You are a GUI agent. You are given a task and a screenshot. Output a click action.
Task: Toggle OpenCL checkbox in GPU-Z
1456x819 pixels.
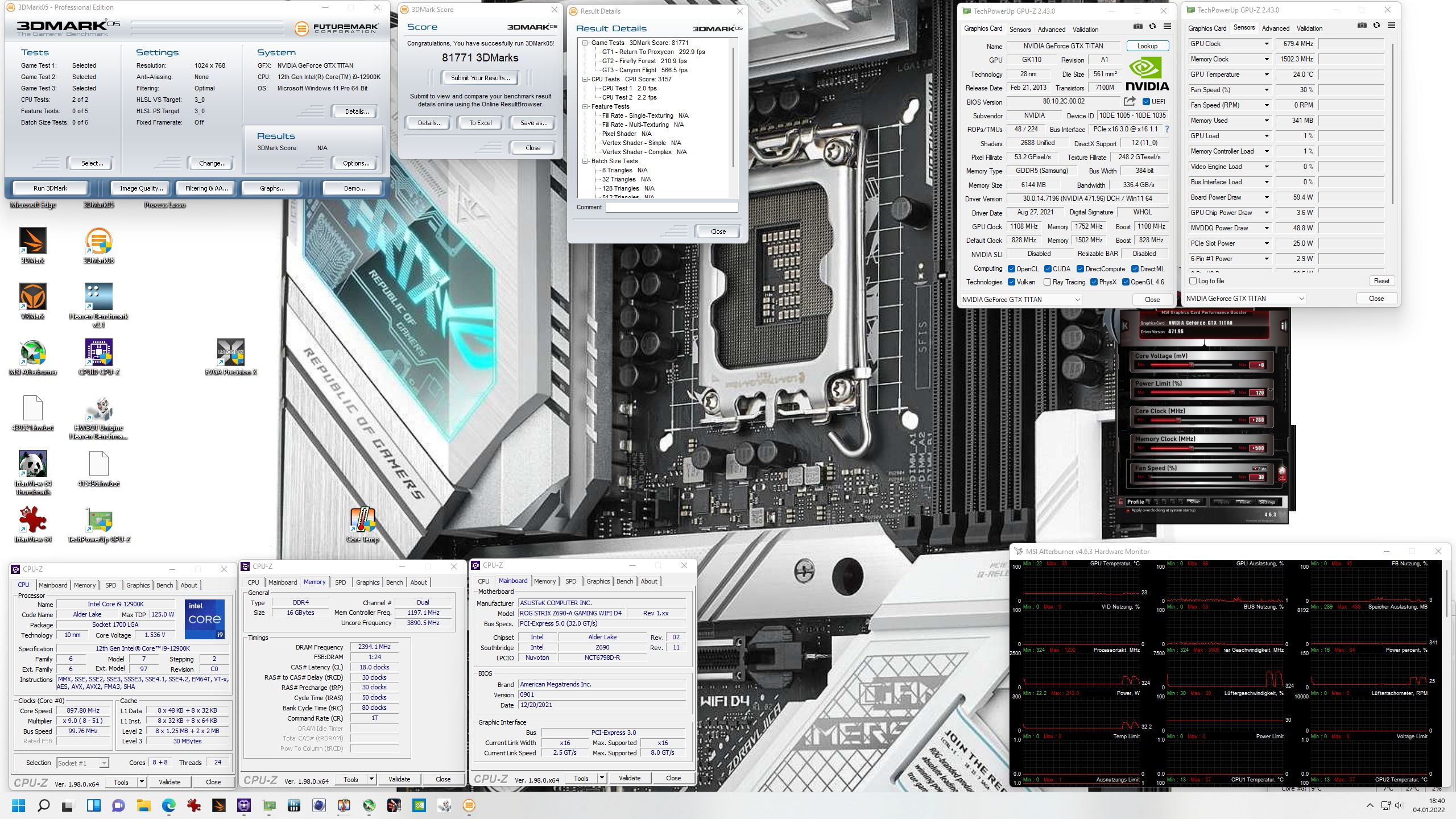click(1011, 269)
